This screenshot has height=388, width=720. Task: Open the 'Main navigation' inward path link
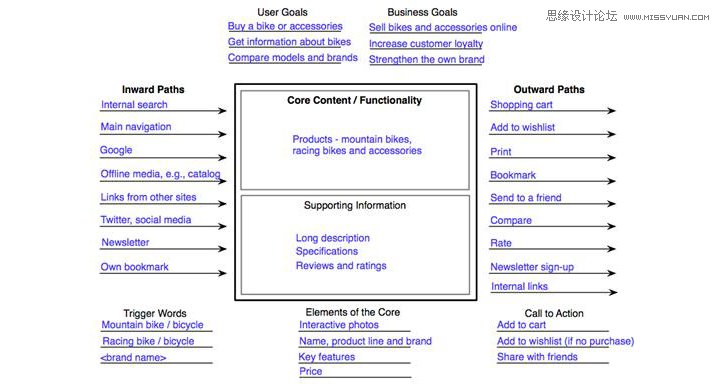pos(136,127)
